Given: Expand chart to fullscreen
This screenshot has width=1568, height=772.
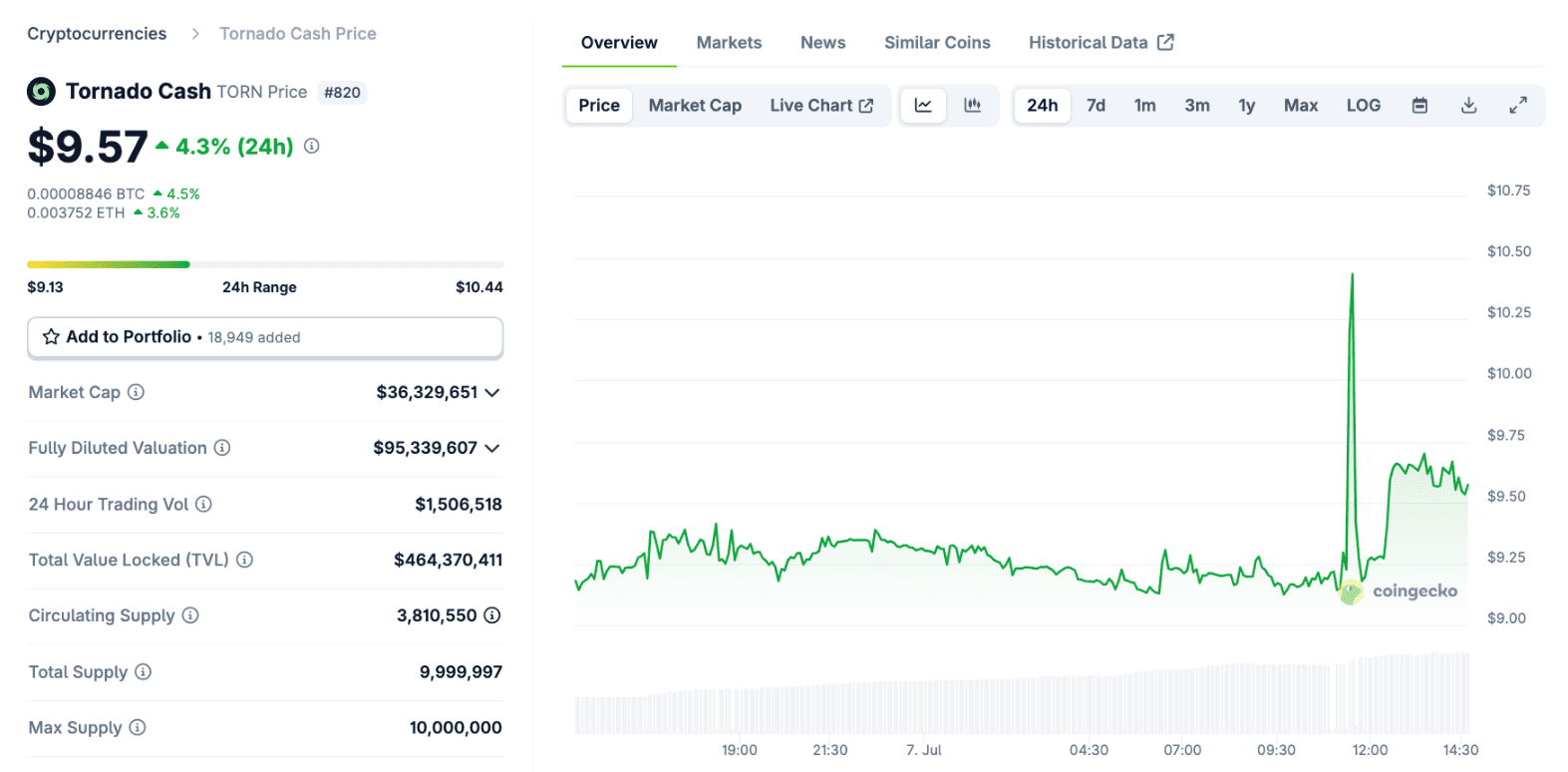Looking at the screenshot, I should [x=1518, y=105].
